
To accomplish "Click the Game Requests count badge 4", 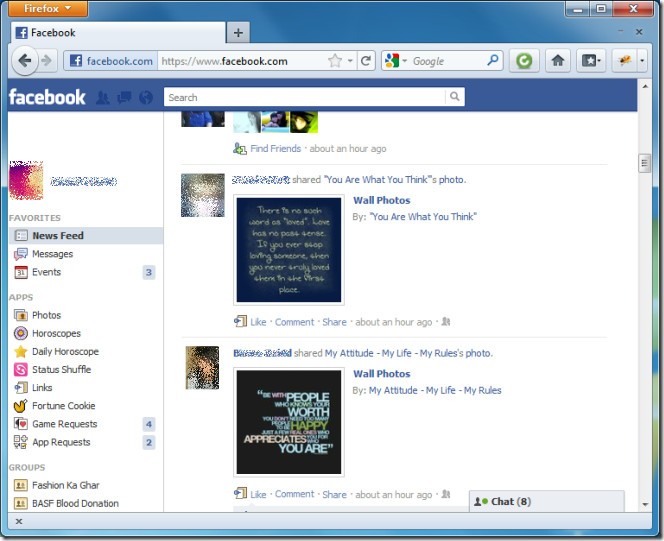I will click(149, 424).
